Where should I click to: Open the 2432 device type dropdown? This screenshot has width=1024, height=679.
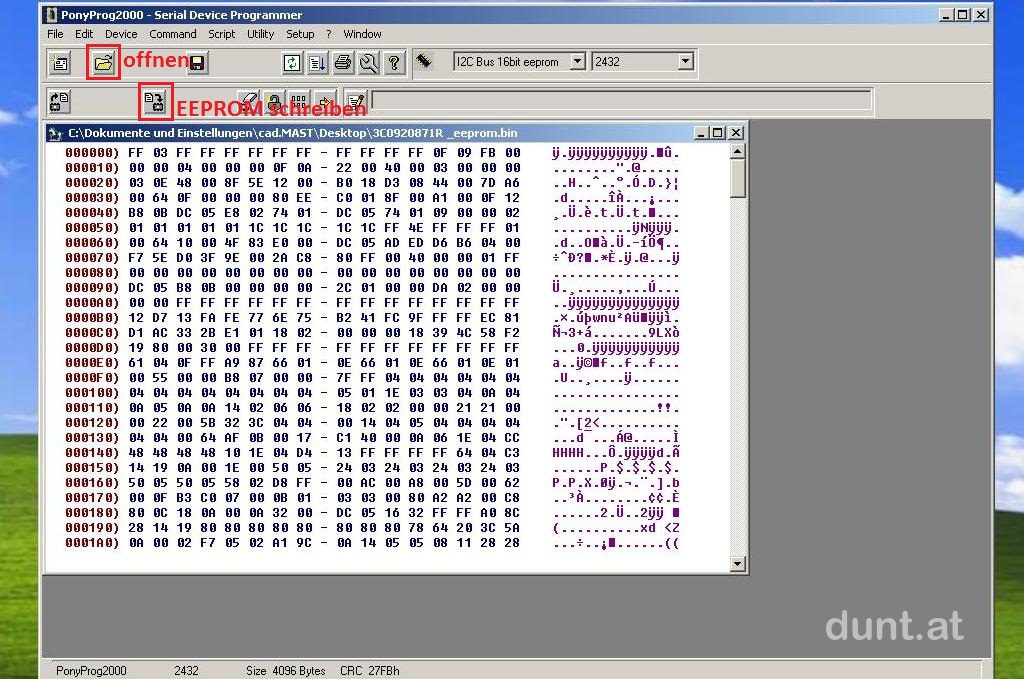pyautogui.click(x=685, y=62)
